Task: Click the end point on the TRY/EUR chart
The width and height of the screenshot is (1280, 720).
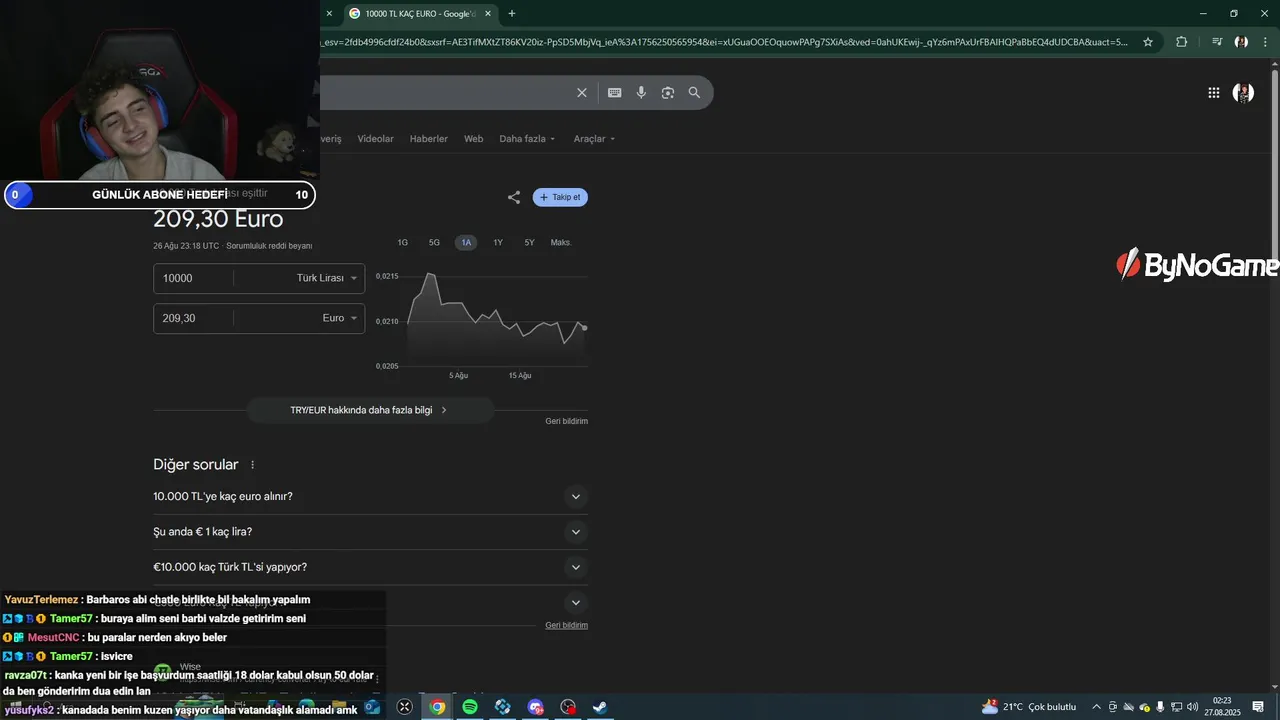Action: pyautogui.click(x=584, y=328)
